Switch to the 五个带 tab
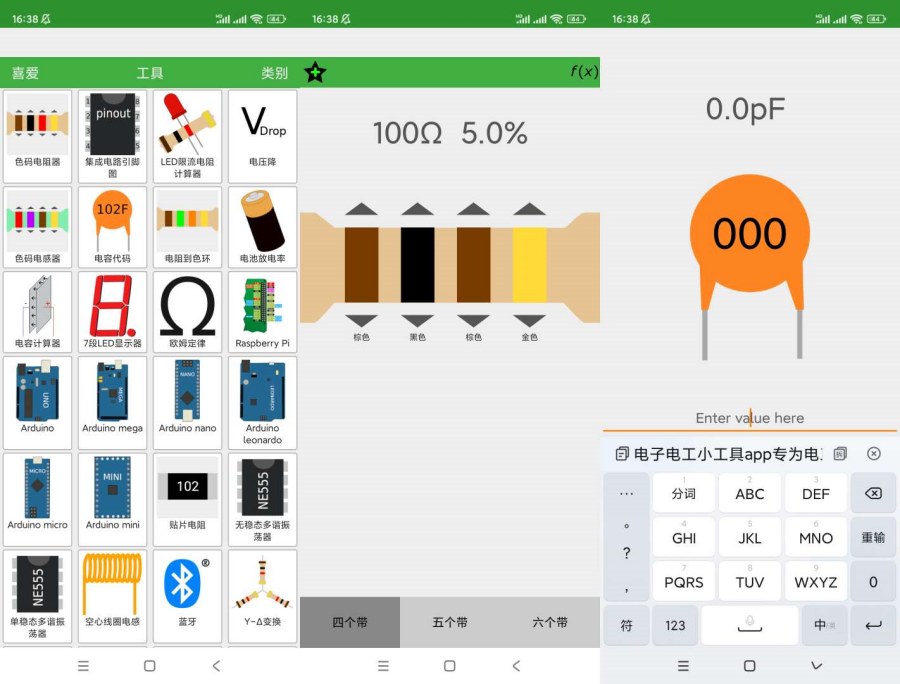 click(x=449, y=621)
